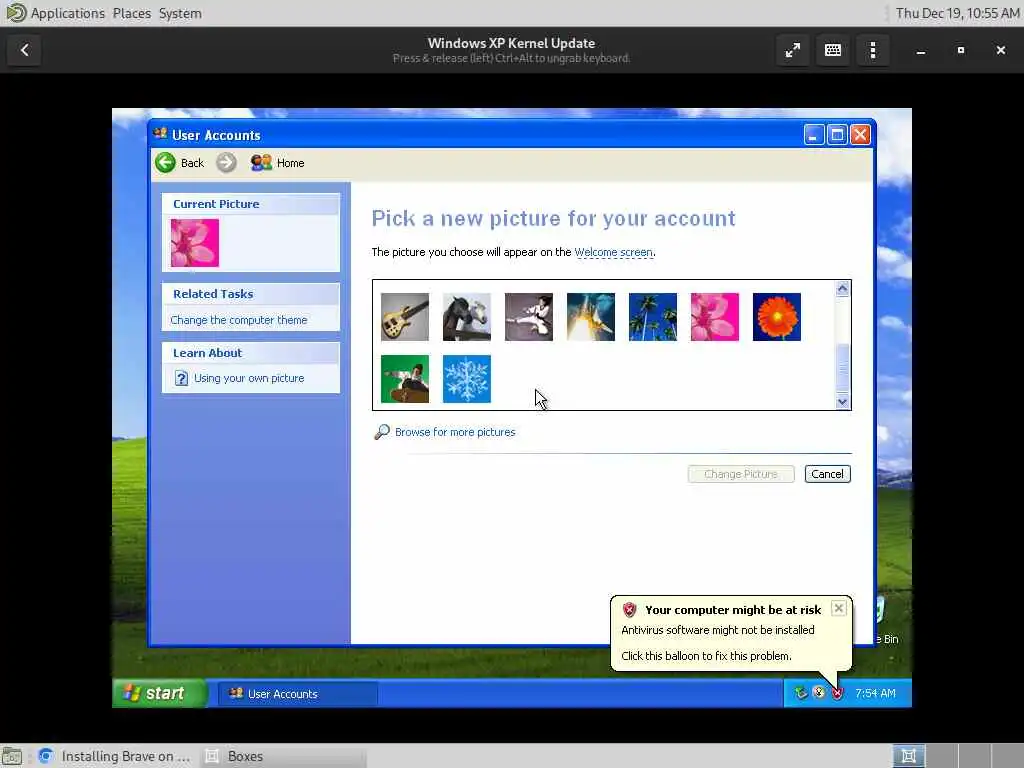Click the host clock date
This screenshot has height=768, width=1024.
coord(957,13)
